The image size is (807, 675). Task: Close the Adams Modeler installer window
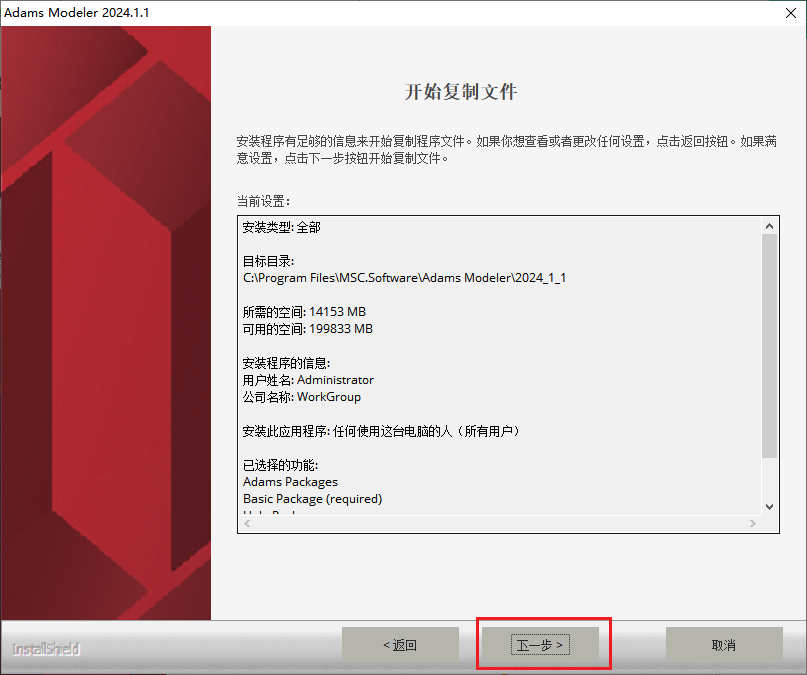pos(791,13)
